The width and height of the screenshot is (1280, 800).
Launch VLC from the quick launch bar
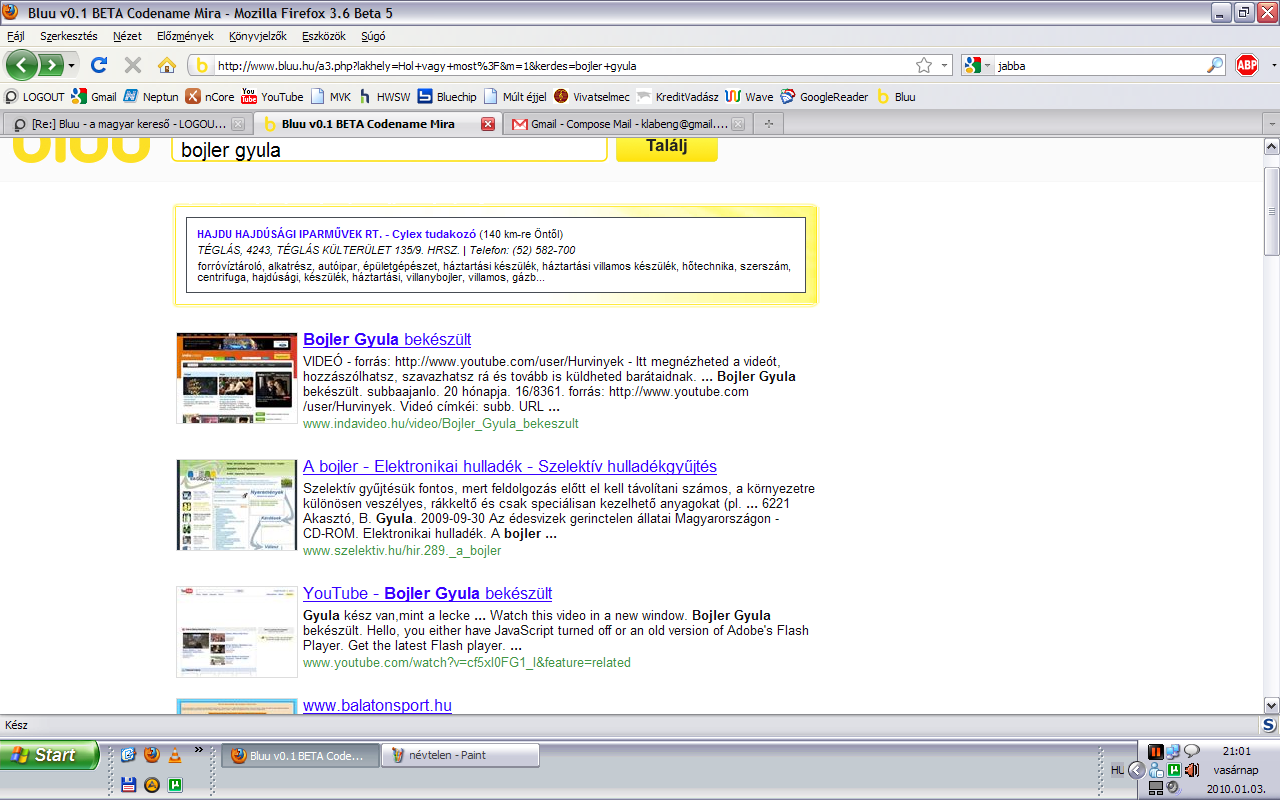(x=174, y=755)
